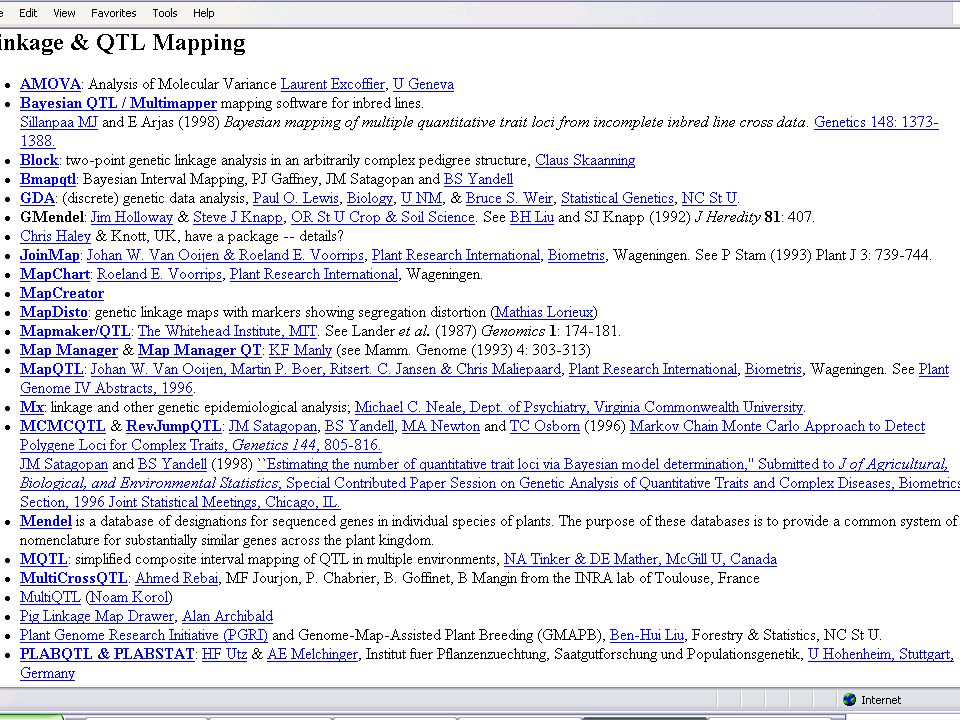Open the Block software link

coord(39,160)
